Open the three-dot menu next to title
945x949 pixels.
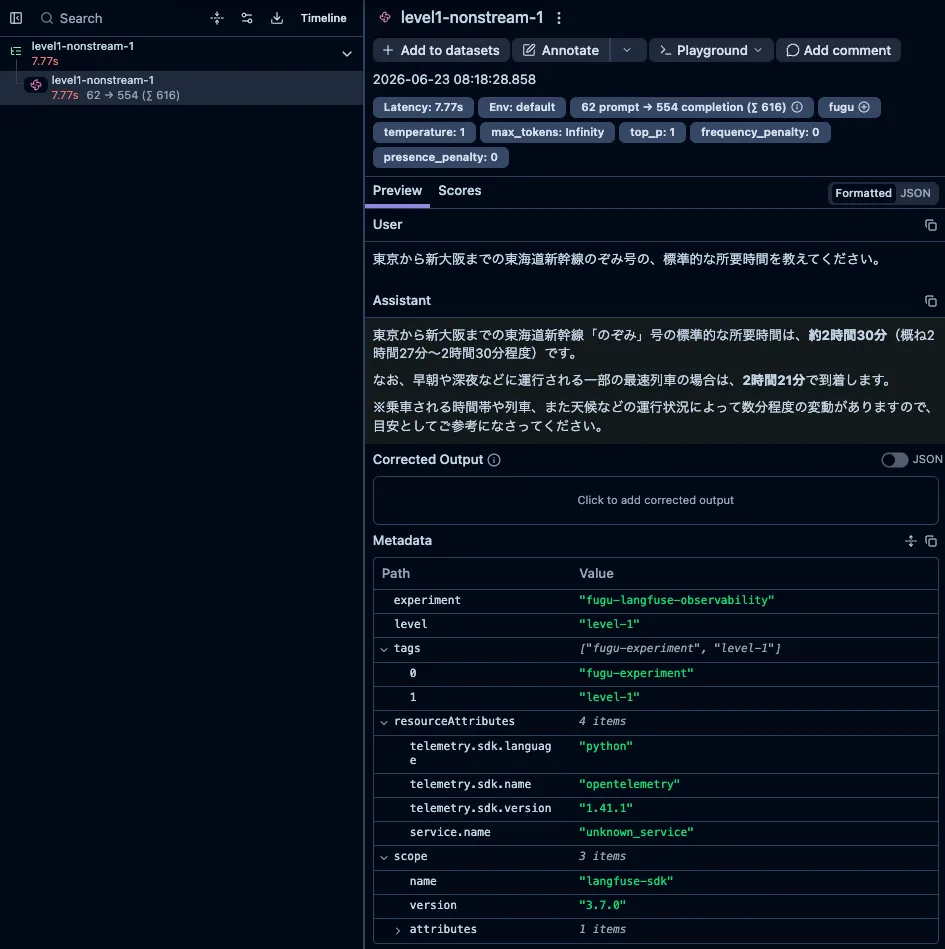tap(559, 18)
